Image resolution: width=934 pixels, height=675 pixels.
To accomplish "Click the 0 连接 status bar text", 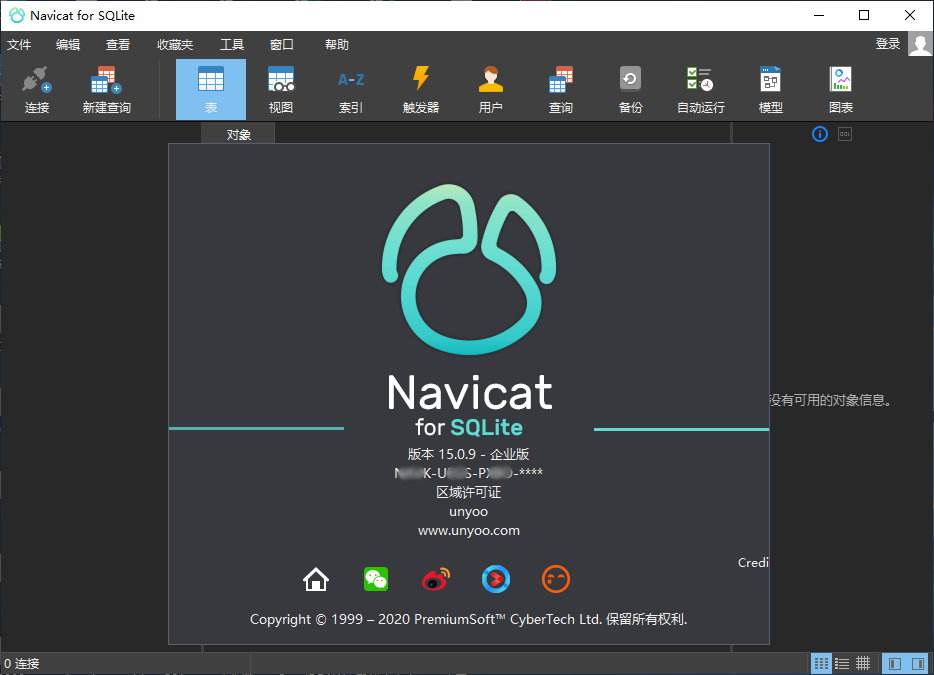I will (21, 663).
